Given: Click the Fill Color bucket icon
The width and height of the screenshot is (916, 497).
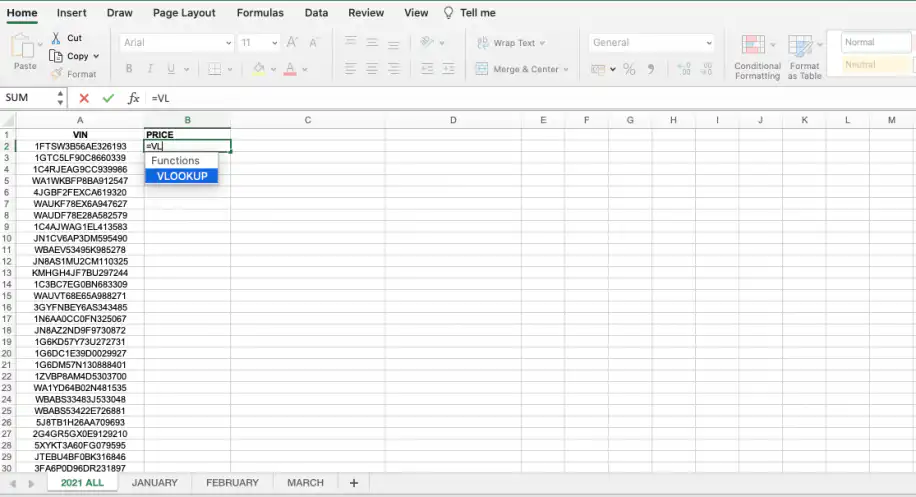Looking at the screenshot, I should click(x=259, y=69).
